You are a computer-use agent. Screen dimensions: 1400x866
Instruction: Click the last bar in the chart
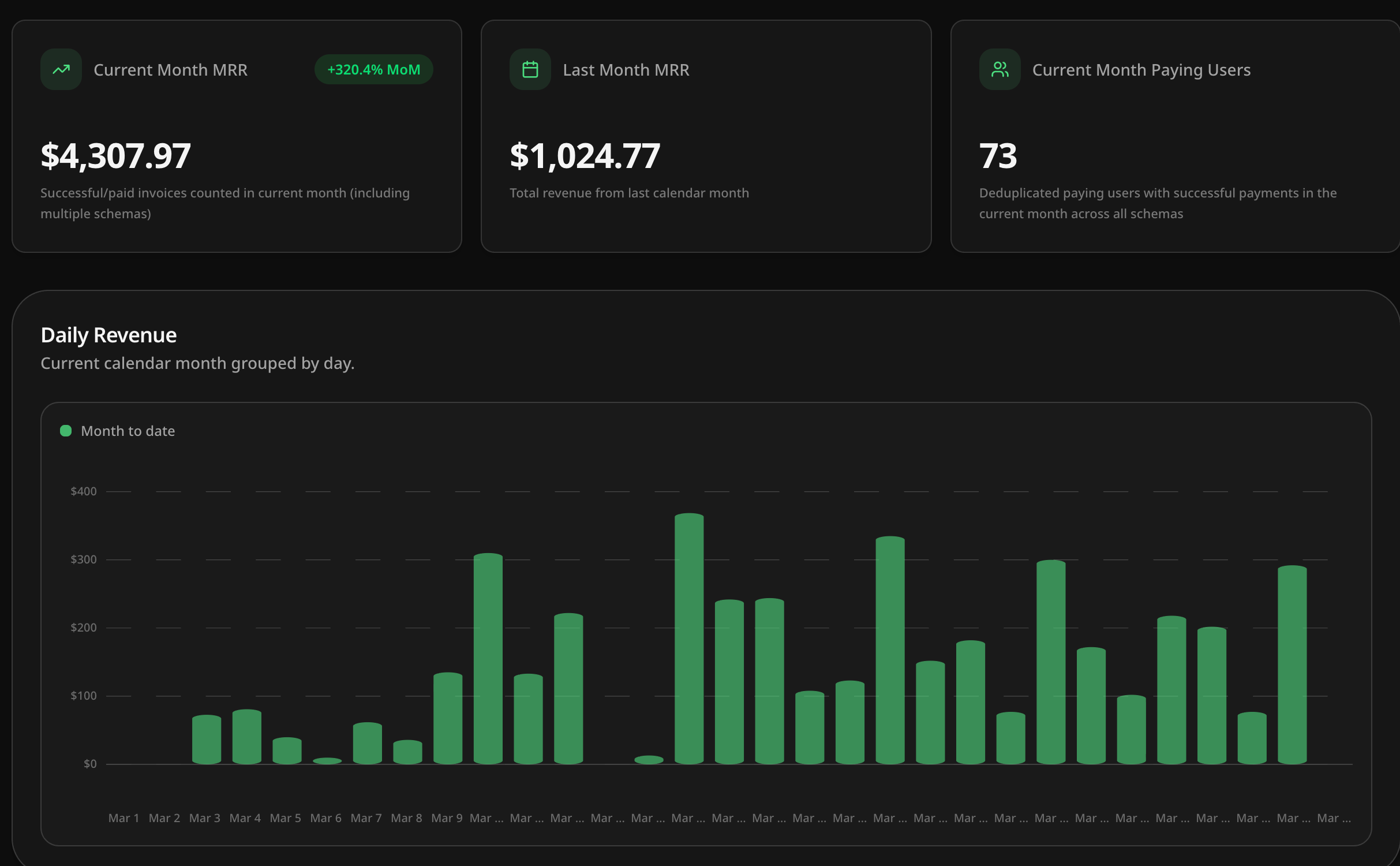pyautogui.click(x=1292, y=664)
